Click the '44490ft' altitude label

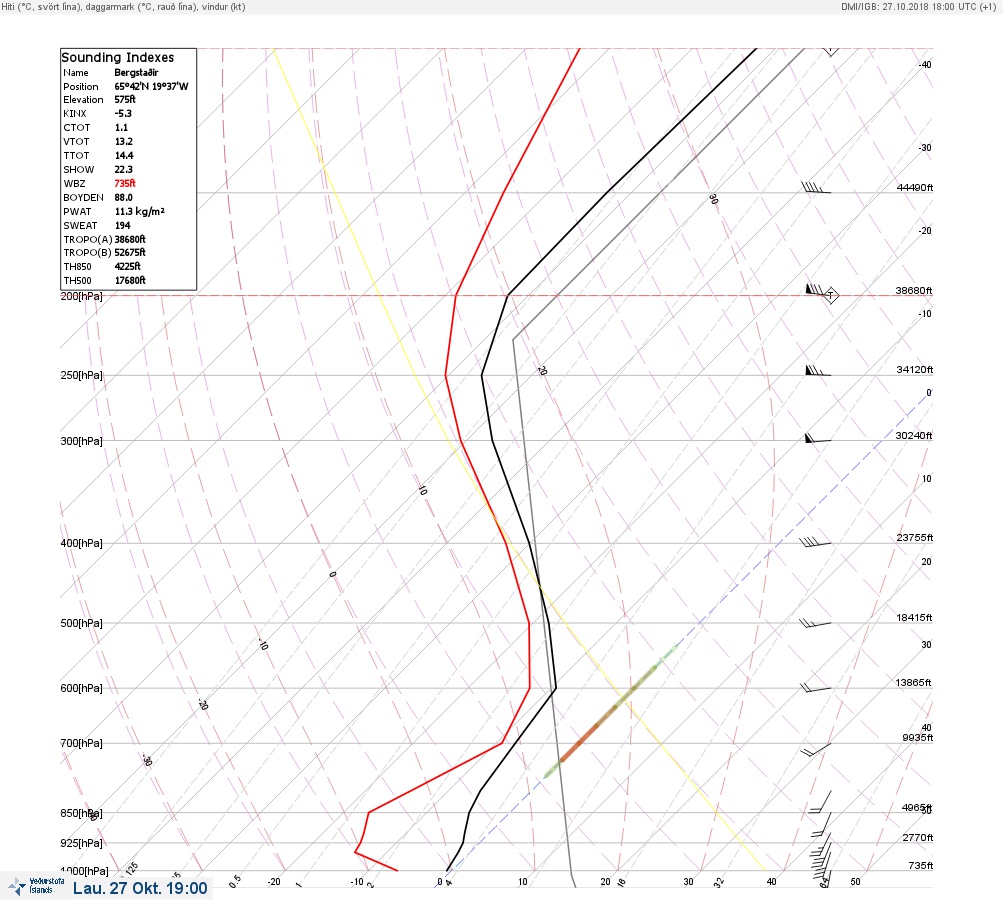[x=915, y=187]
